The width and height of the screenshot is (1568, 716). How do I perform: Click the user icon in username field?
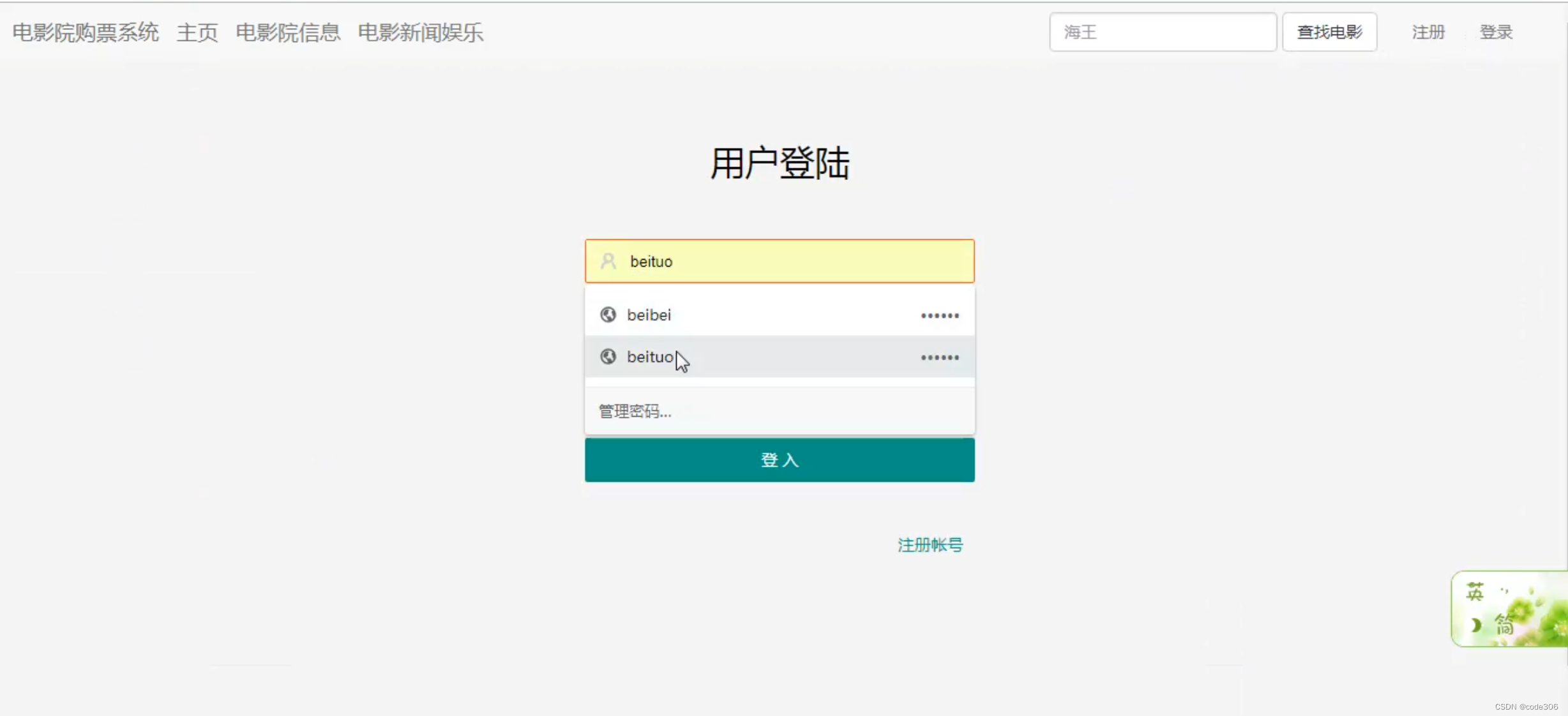(x=608, y=261)
